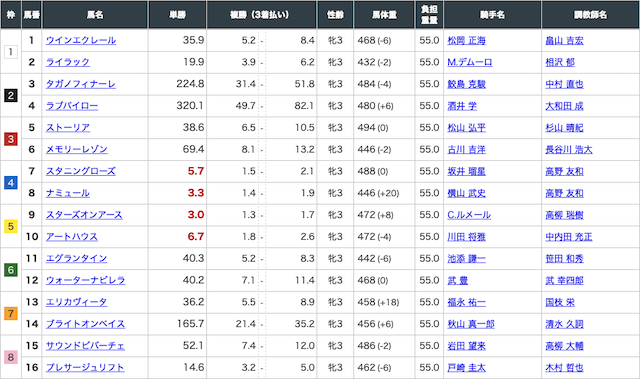Open horse link サウンドビバーチェ

coord(85,346)
